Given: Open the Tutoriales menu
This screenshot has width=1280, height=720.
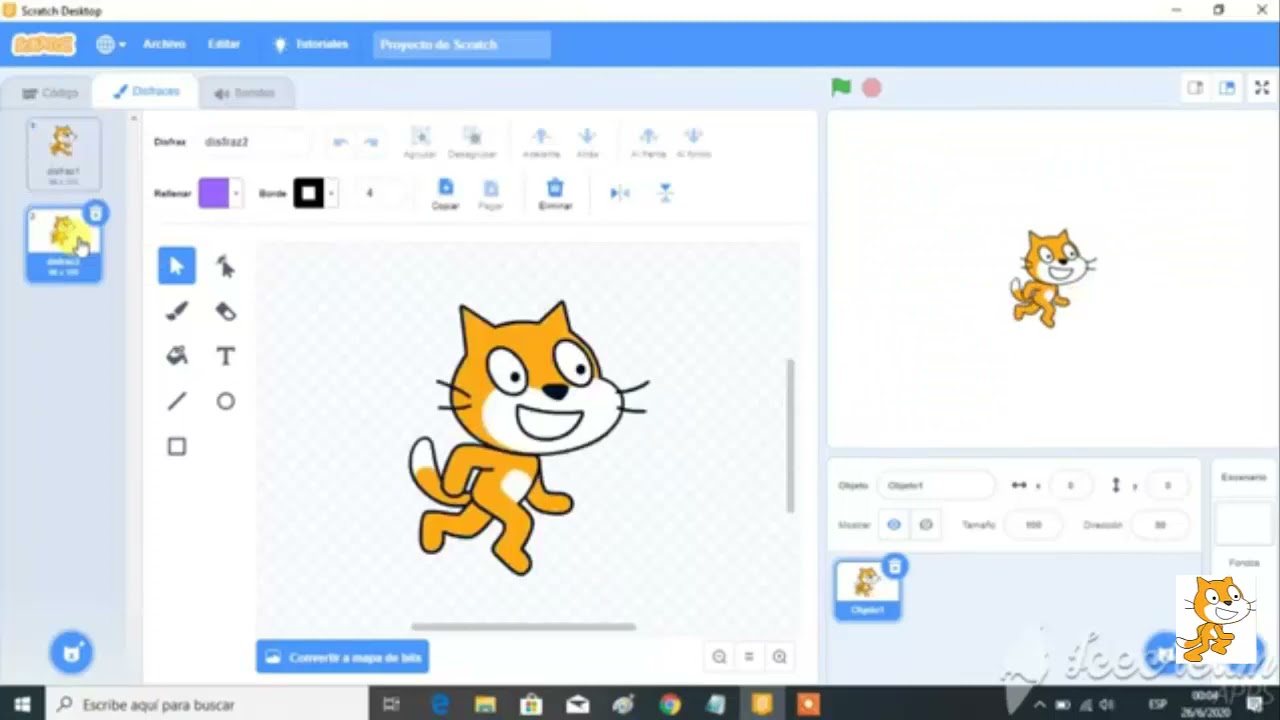Looking at the screenshot, I should click(x=311, y=44).
